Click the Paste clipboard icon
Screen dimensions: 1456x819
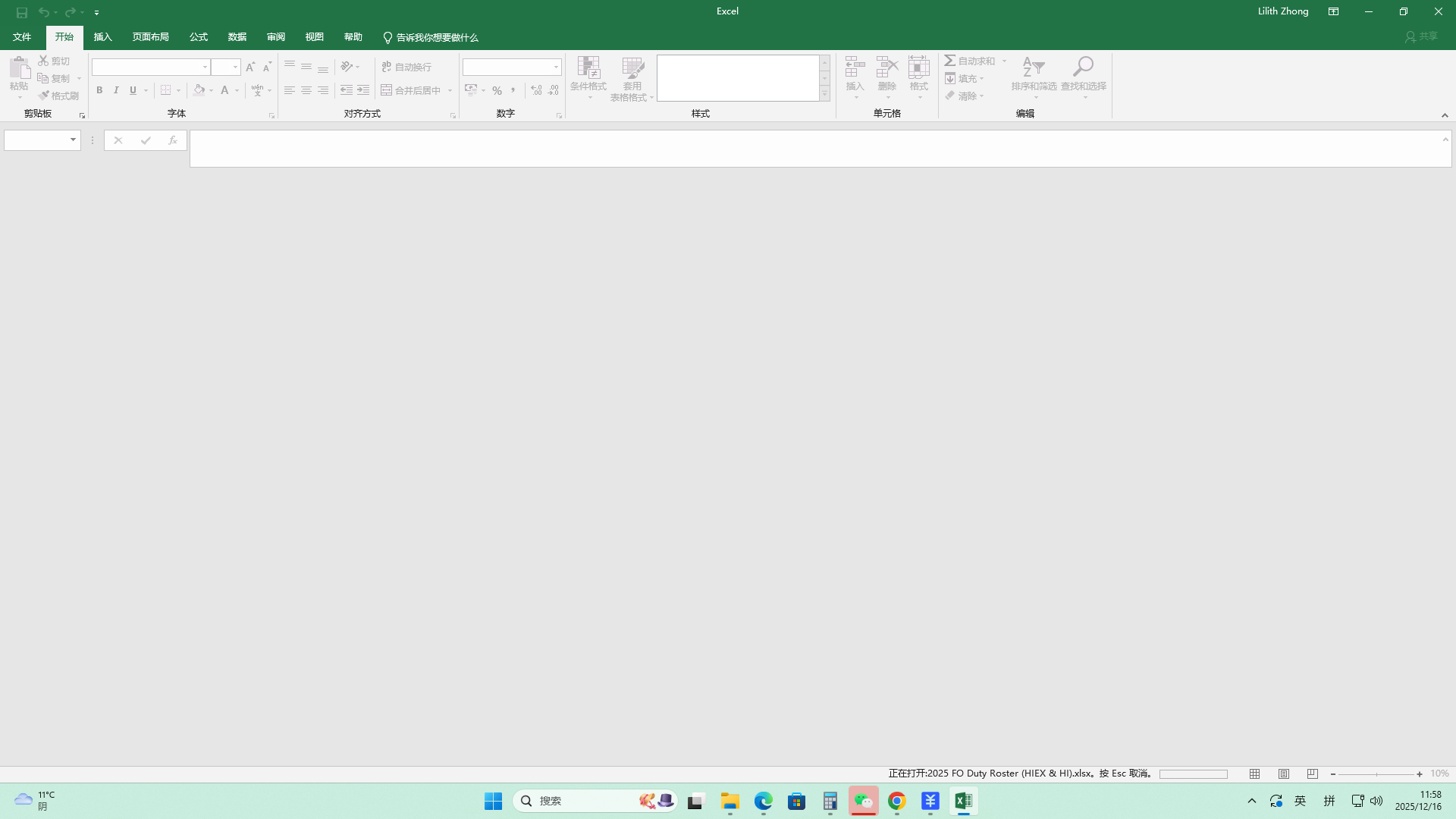(x=19, y=68)
